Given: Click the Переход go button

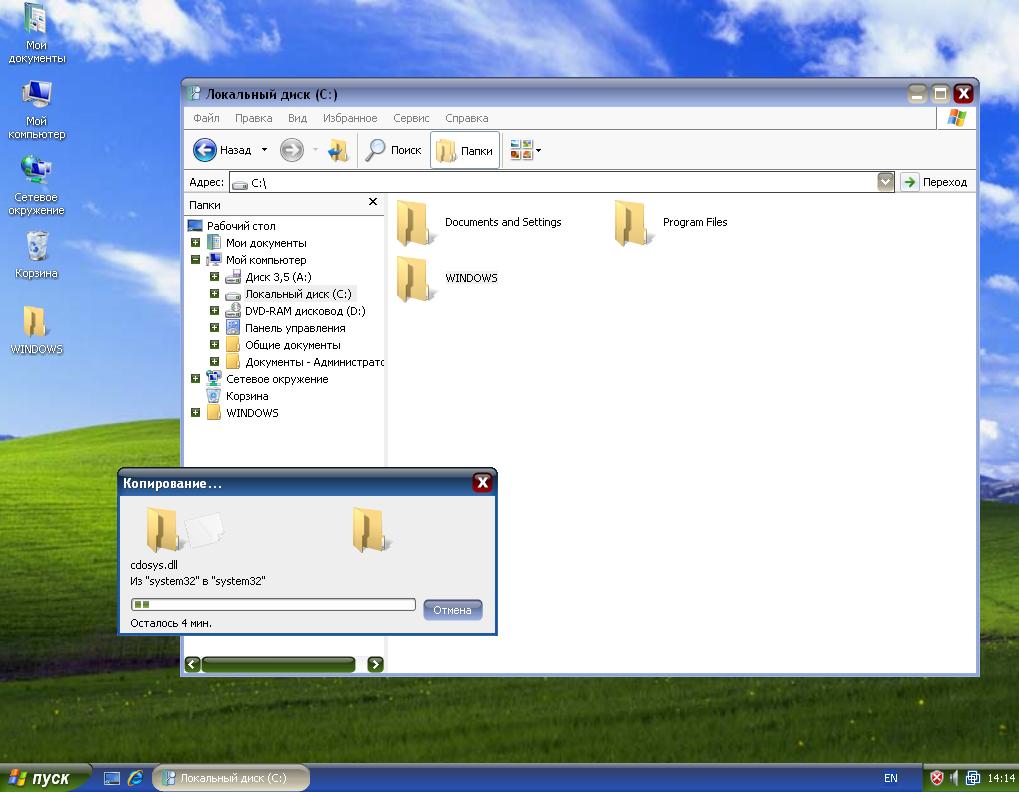Looking at the screenshot, I should click(x=935, y=182).
